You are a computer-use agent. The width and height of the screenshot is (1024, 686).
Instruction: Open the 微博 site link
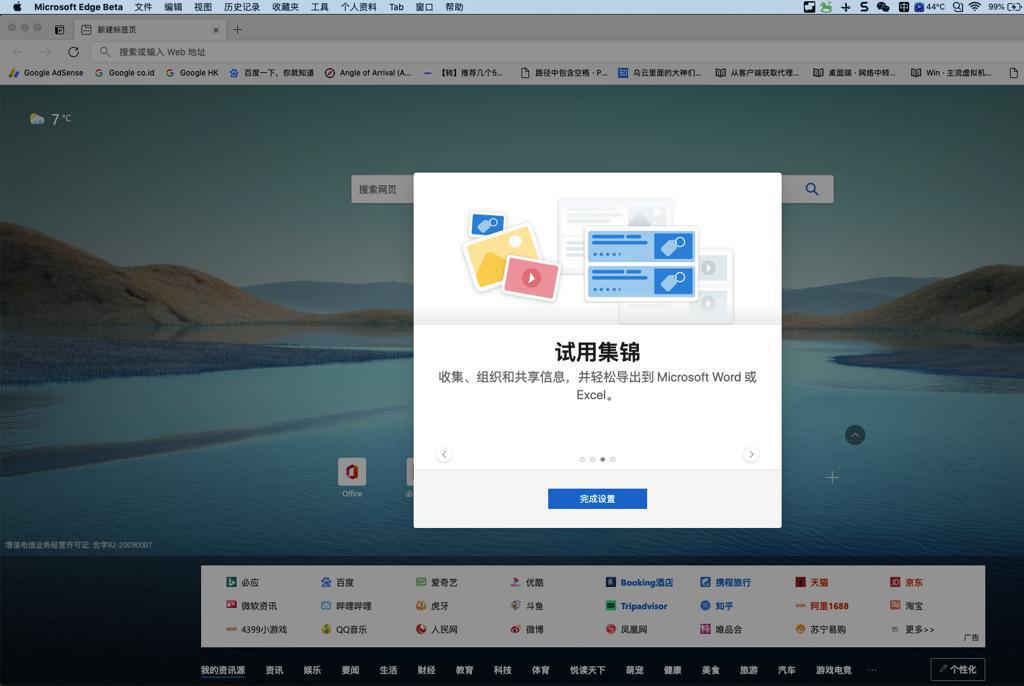(x=527, y=629)
